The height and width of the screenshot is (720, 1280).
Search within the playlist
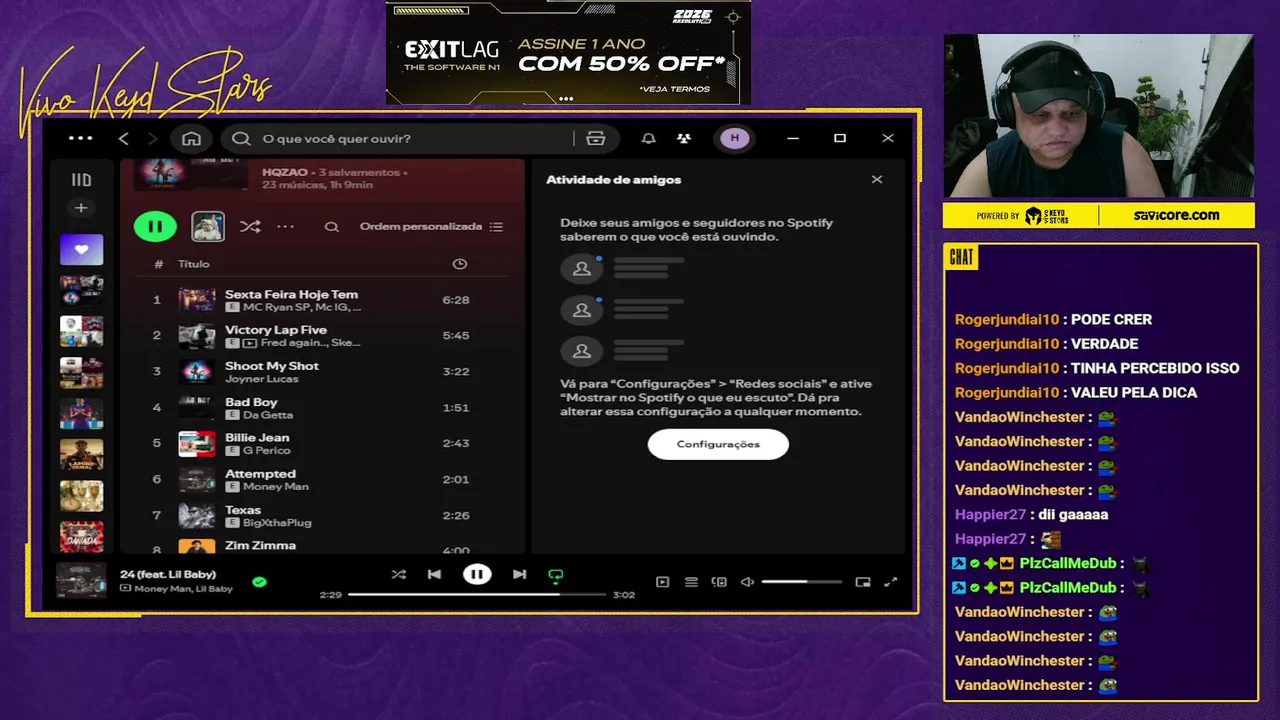332,227
